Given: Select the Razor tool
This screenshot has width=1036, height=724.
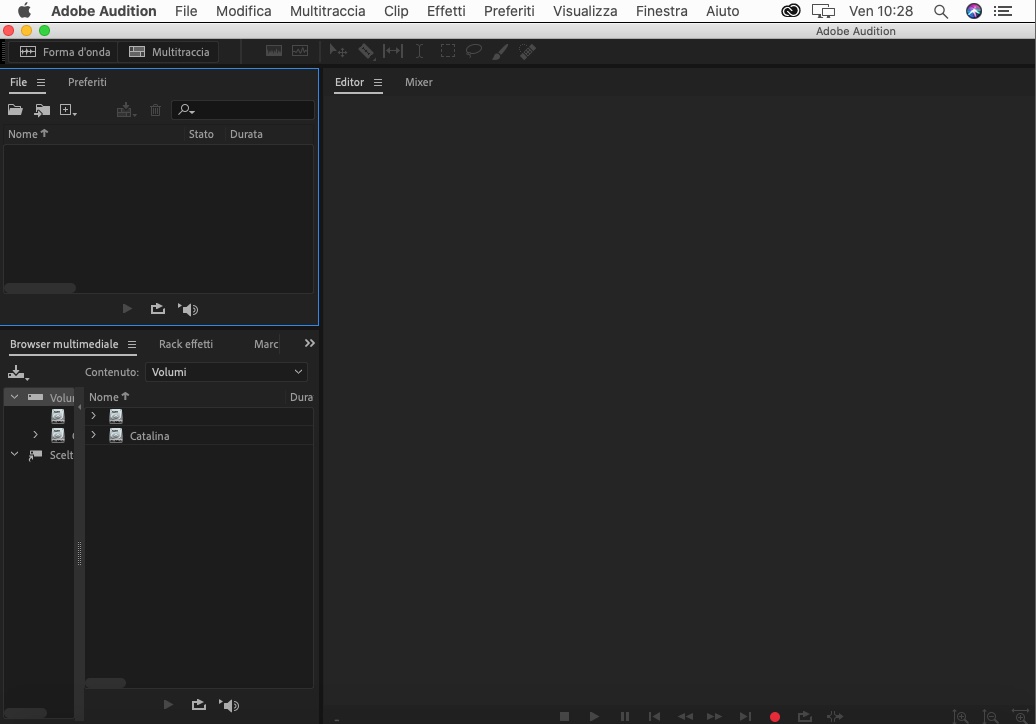Looking at the screenshot, I should (x=365, y=52).
